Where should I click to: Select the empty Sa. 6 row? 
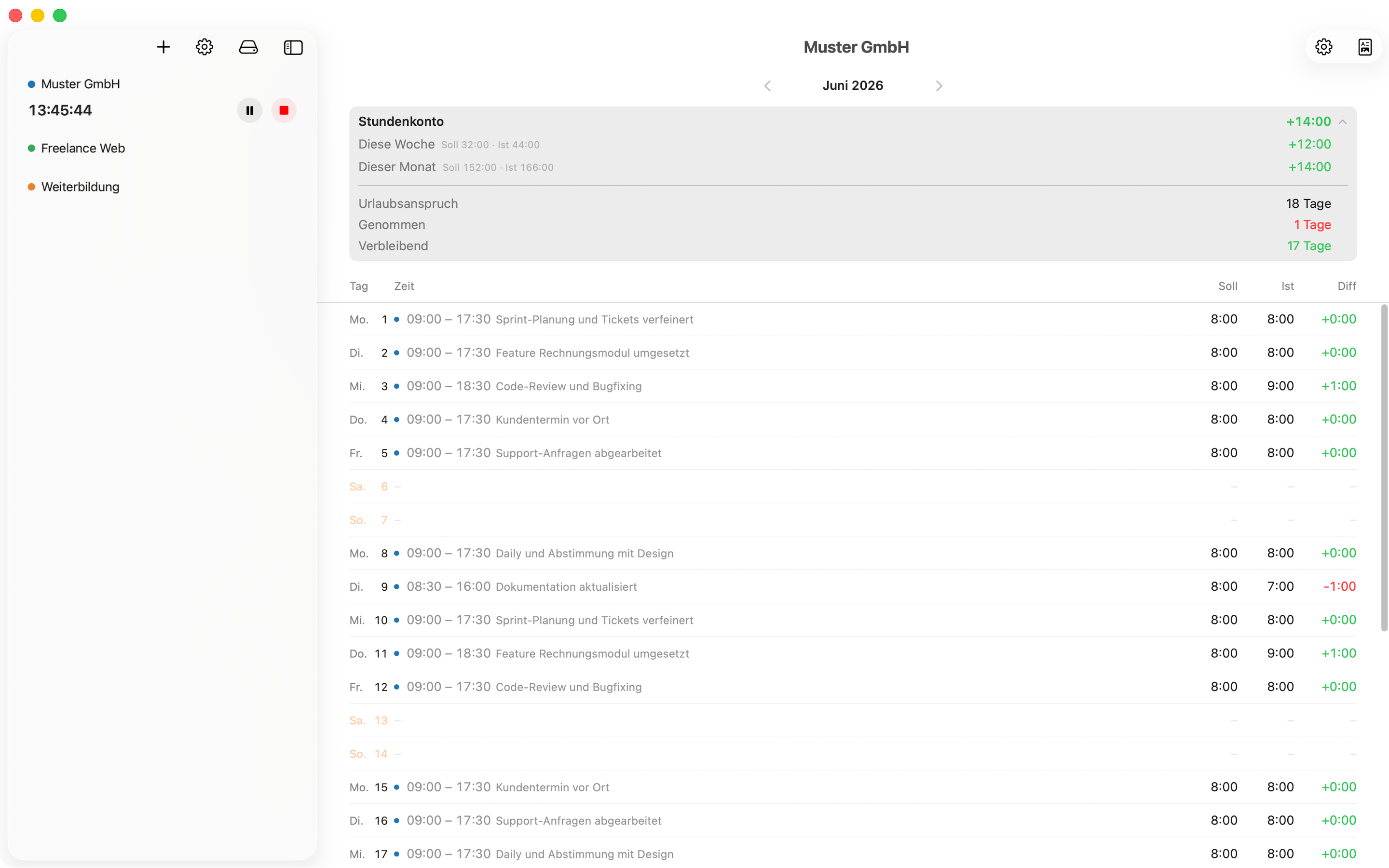852,486
